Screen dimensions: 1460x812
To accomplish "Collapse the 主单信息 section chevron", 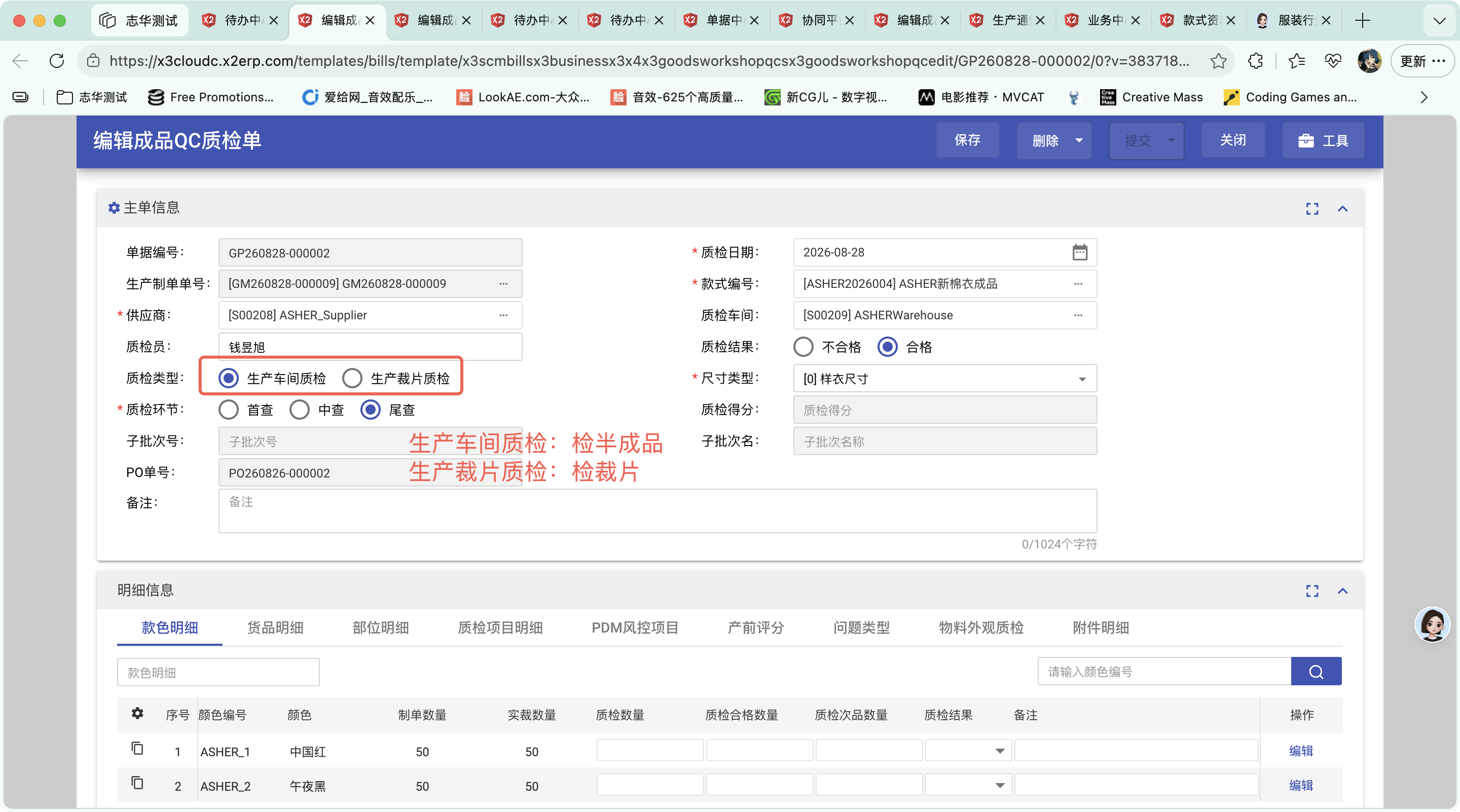I will click(x=1343, y=208).
